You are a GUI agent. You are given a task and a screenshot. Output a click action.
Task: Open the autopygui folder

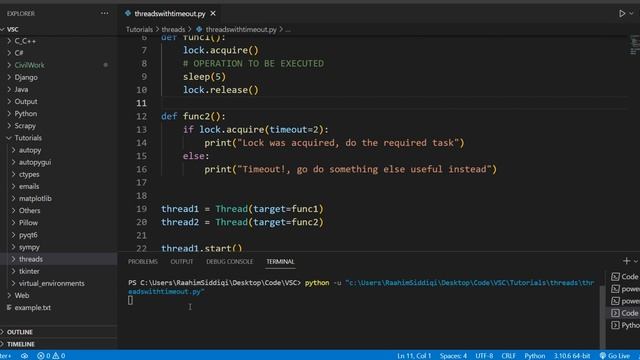[35, 162]
